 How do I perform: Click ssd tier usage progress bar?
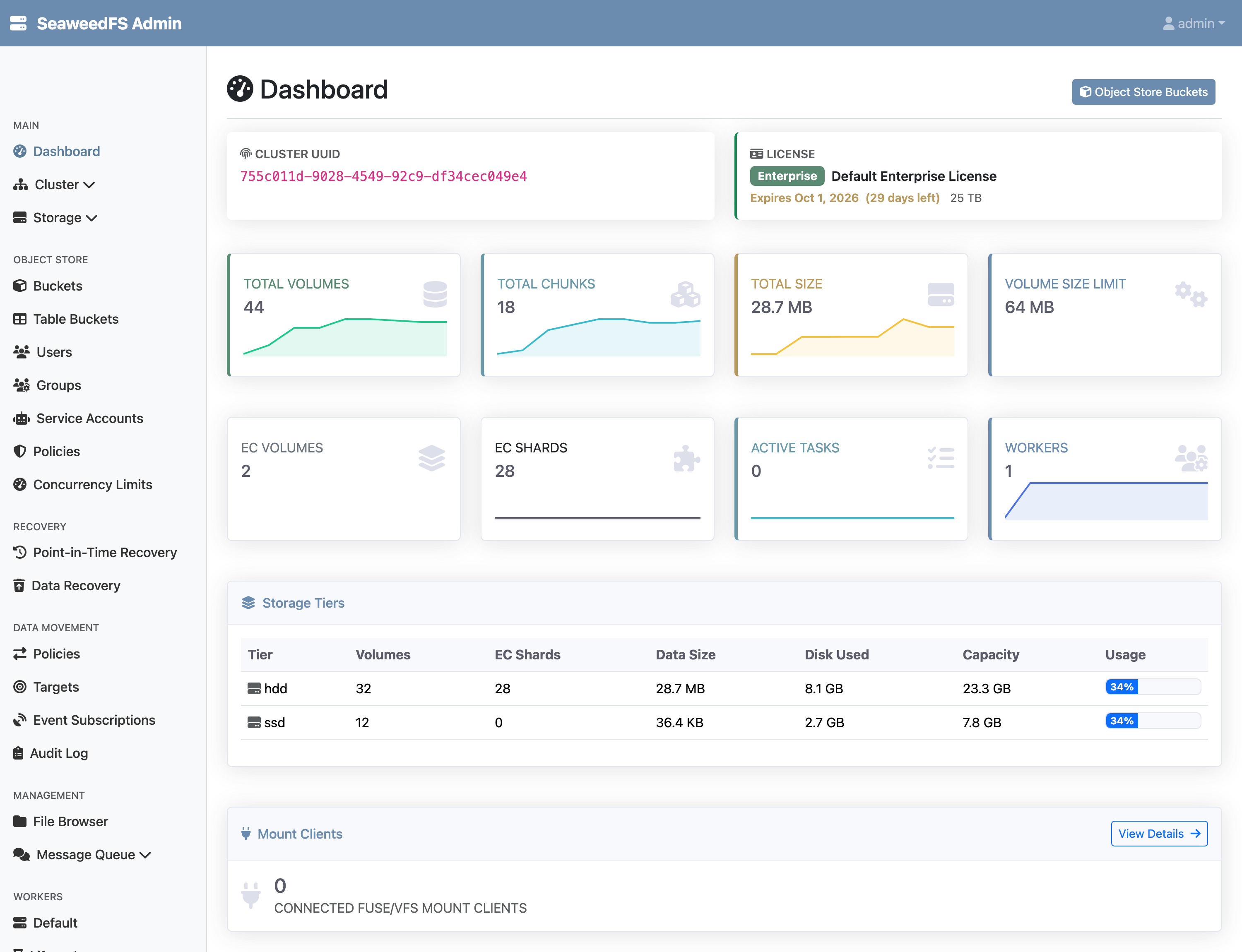point(1153,721)
